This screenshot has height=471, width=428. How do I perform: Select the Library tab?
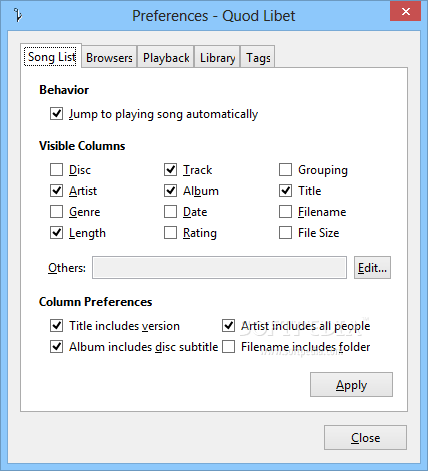pyautogui.click(x=217, y=57)
